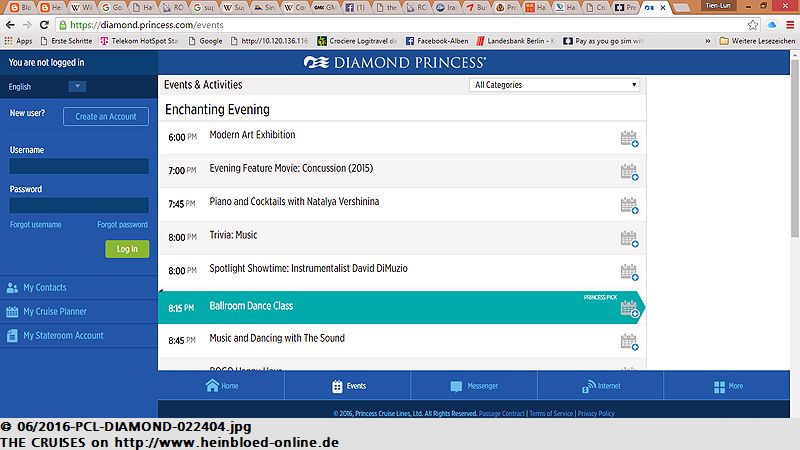The height and width of the screenshot is (450, 800).
Task: Open the All Categories dropdown
Action: click(555, 85)
